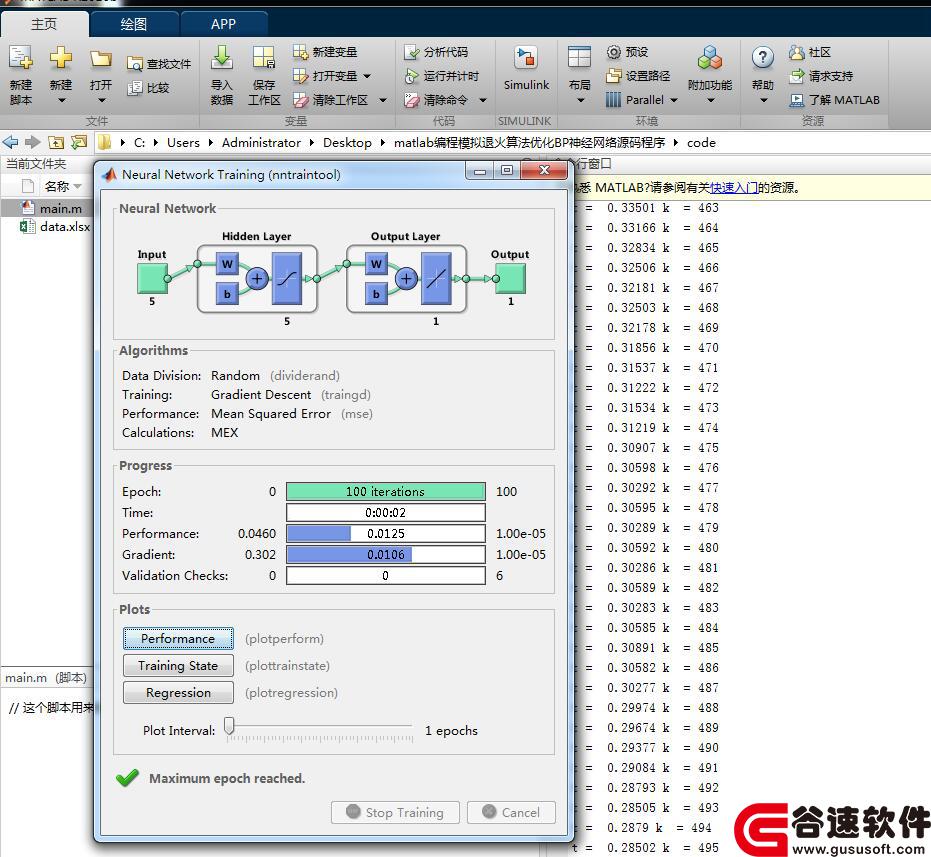Click 导入数据 import data icon
This screenshot has height=857, width=931.
[x=221, y=58]
